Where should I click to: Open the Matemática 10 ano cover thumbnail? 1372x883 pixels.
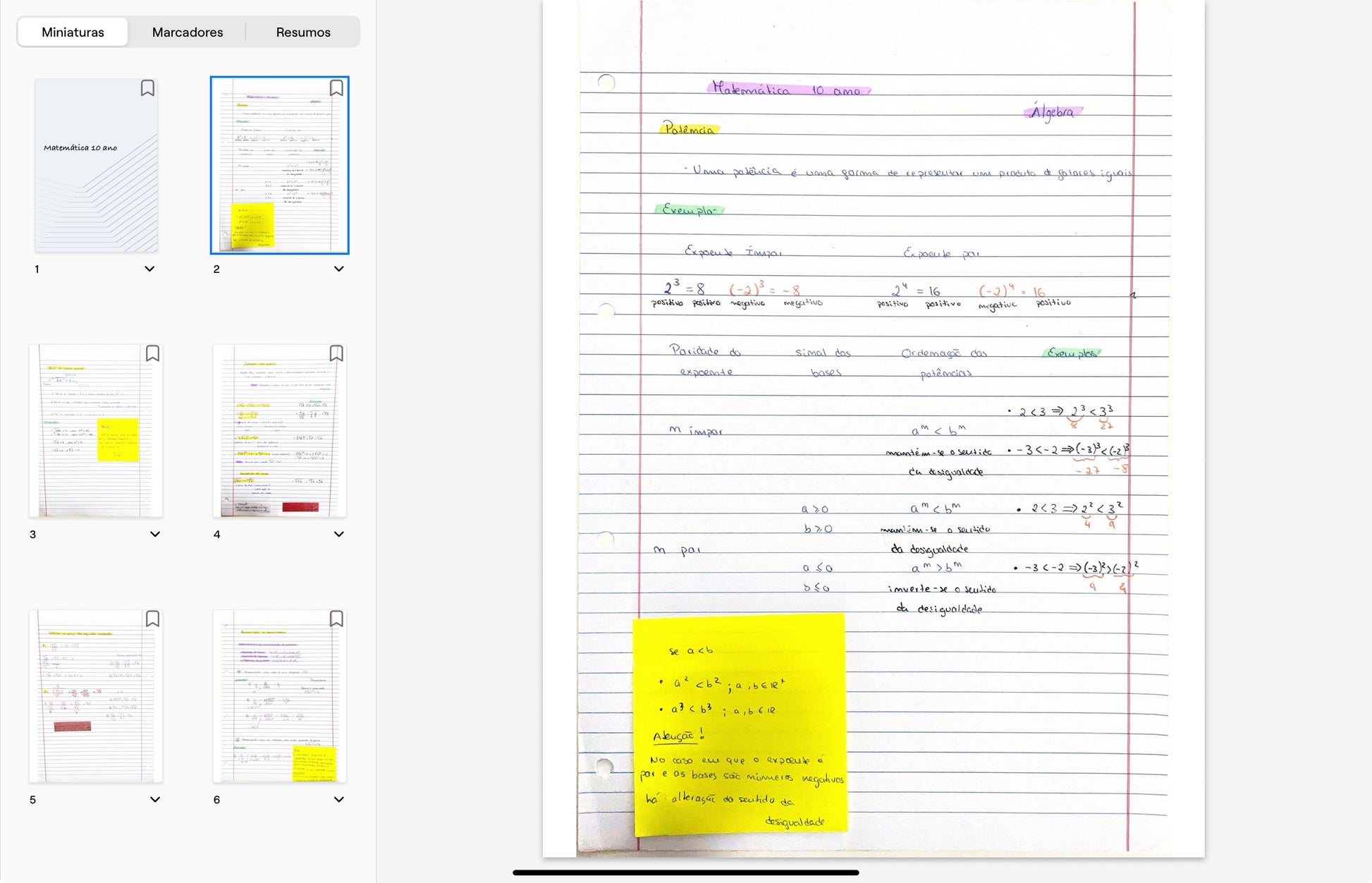97,166
